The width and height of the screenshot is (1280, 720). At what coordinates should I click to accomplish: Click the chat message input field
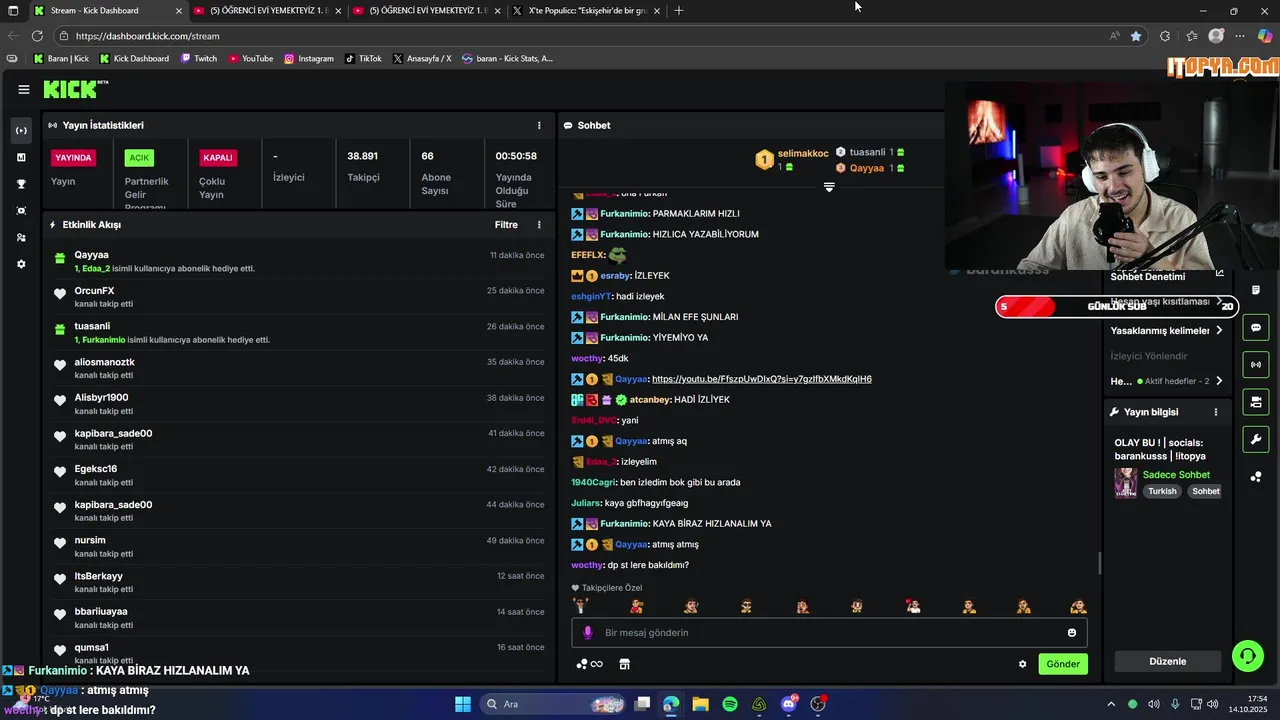[829, 632]
